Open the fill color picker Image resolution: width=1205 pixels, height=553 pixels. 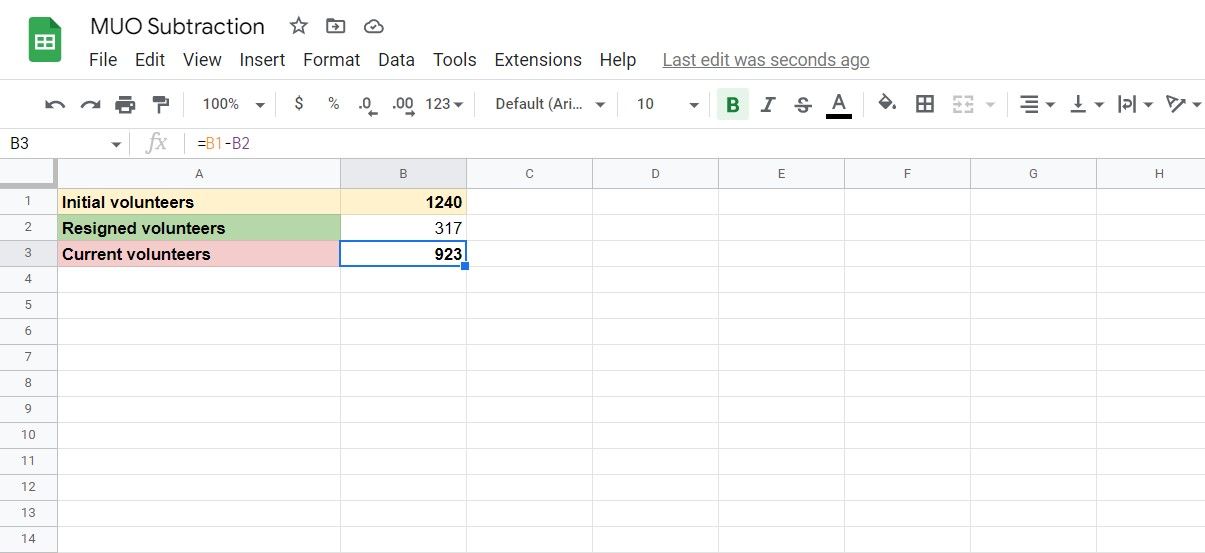887,103
